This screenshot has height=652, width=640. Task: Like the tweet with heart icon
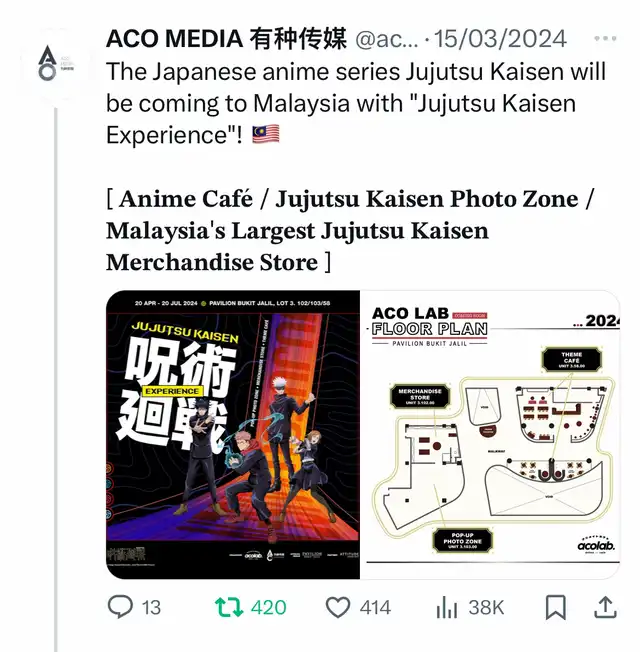click(x=338, y=608)
